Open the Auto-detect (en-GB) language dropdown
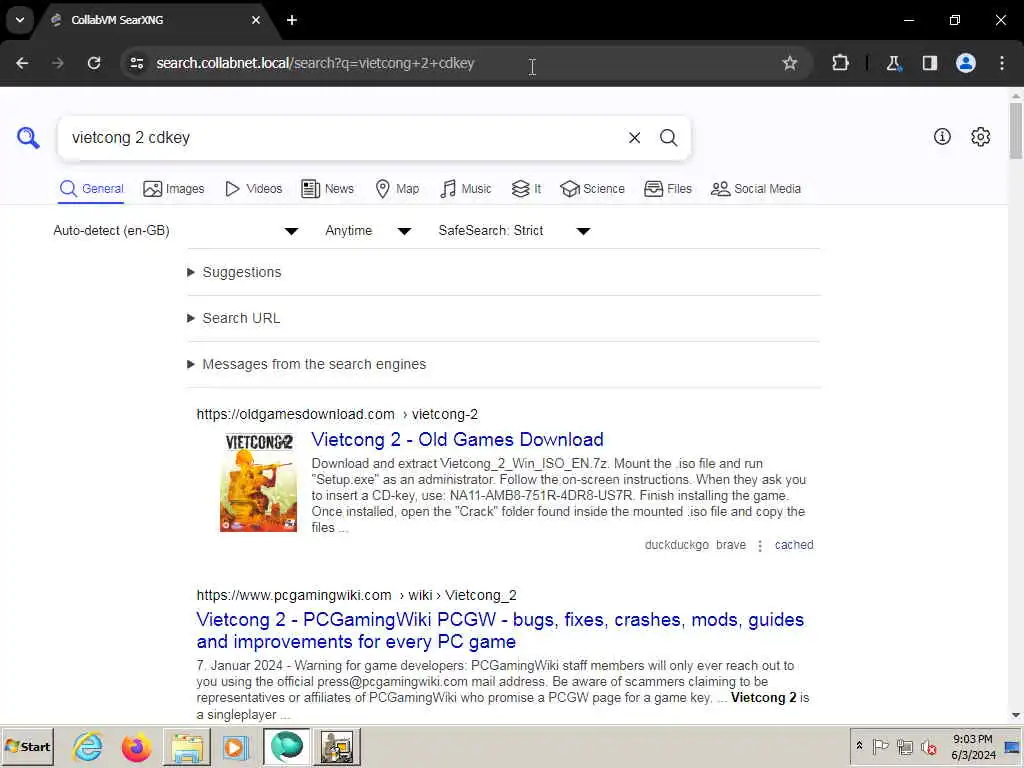1024x768 pixels. [176, 231]
